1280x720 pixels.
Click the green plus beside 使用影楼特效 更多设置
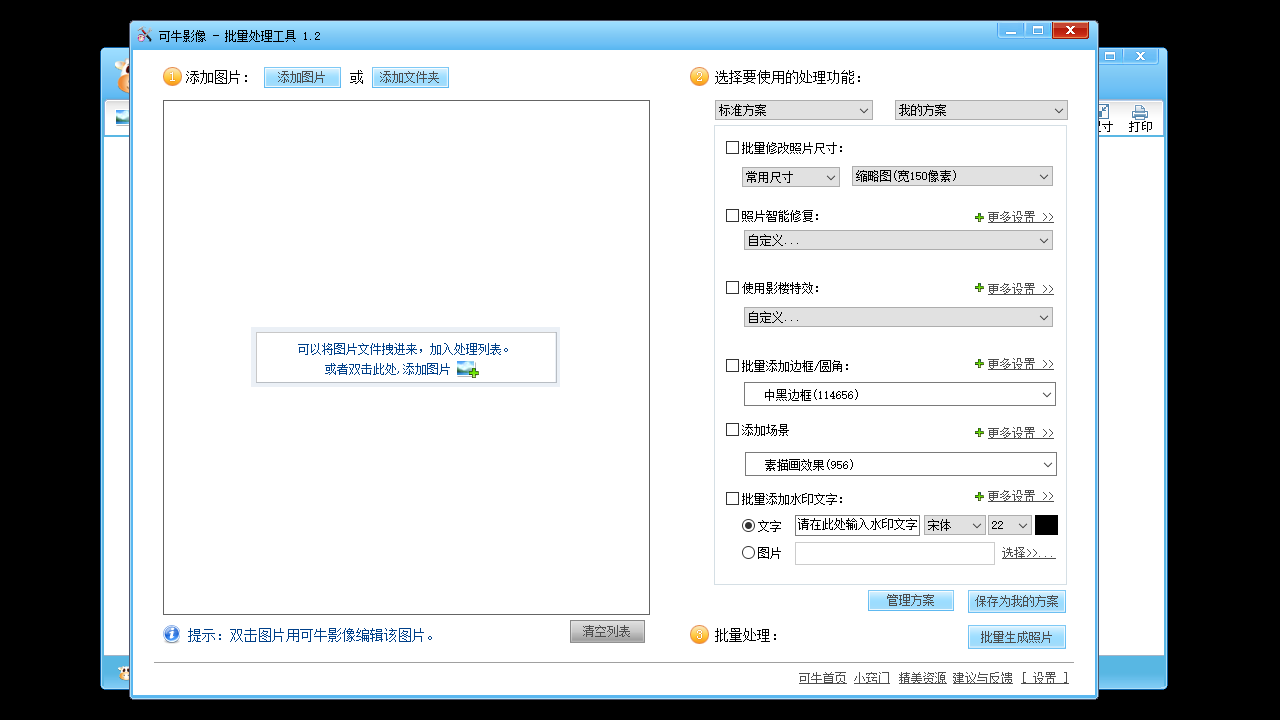point(980,288)
